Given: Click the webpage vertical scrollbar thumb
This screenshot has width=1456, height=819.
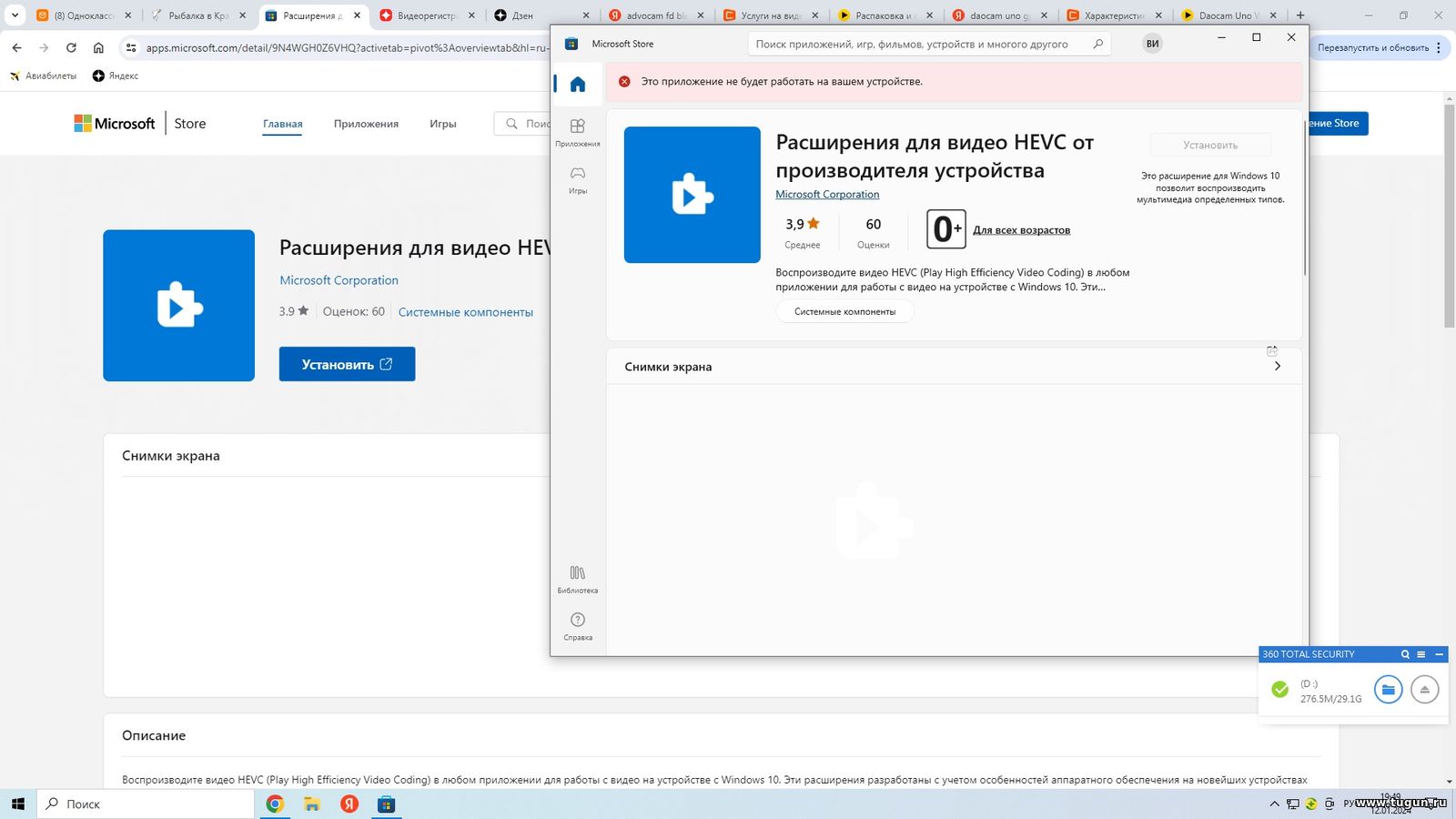Looking at the screenshot, I should point(1450,216).
